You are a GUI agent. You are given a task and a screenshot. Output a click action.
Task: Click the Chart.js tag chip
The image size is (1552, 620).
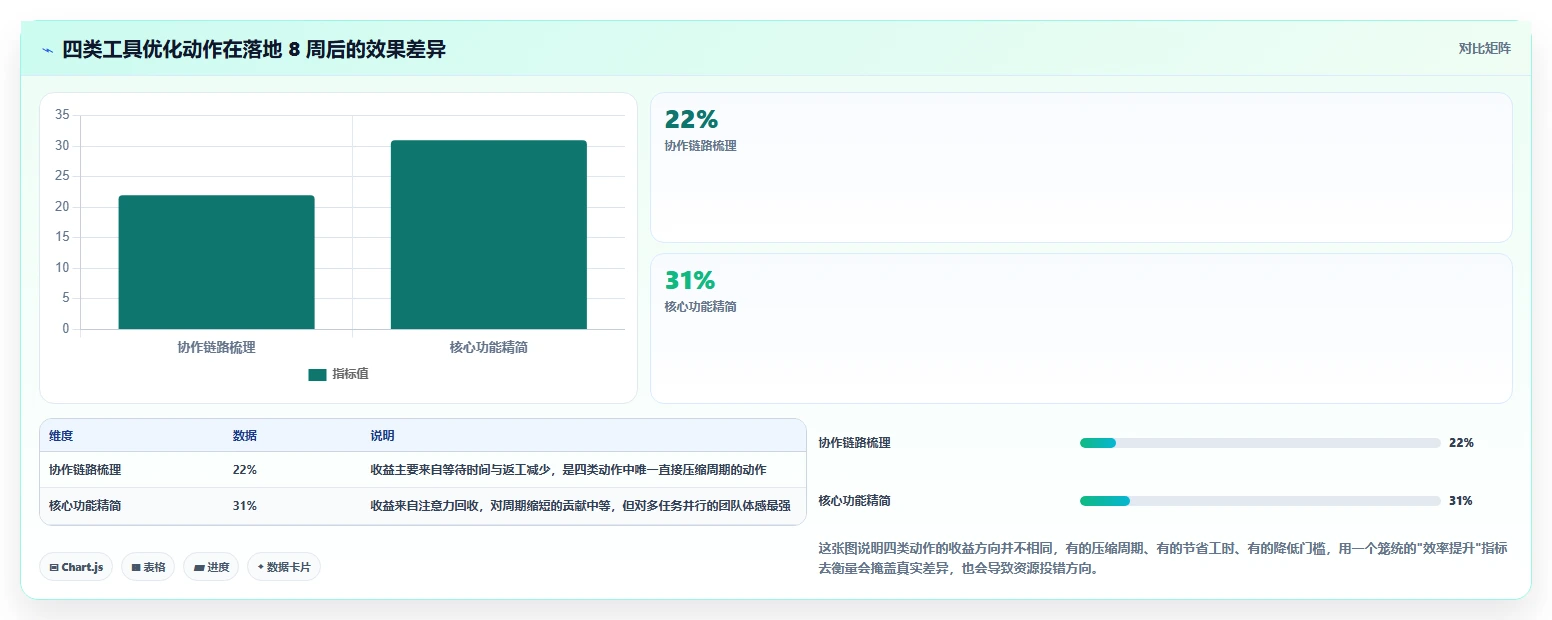[76, 567]
